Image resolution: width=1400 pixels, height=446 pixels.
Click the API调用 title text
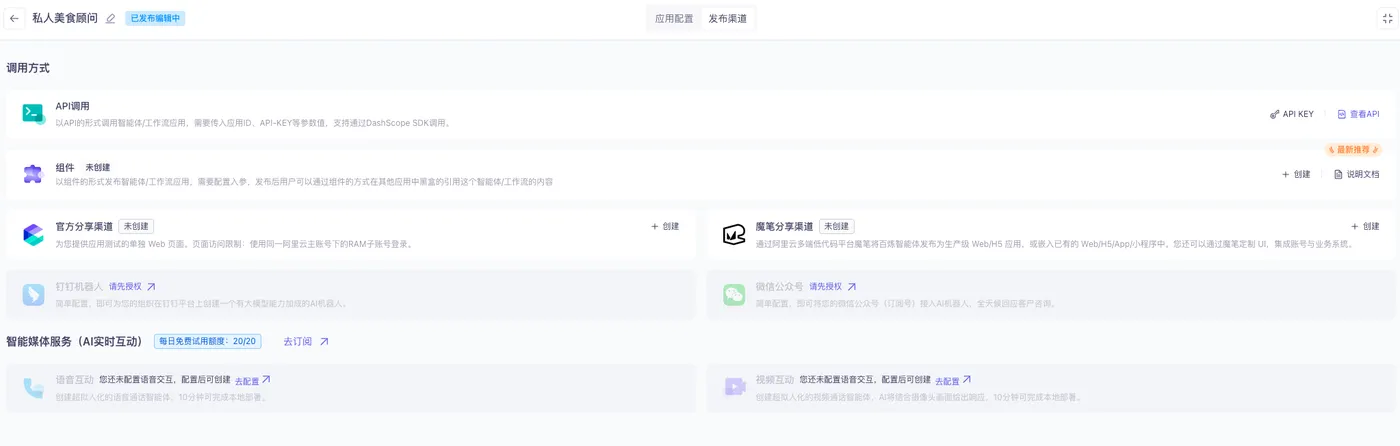coord(72,106)
